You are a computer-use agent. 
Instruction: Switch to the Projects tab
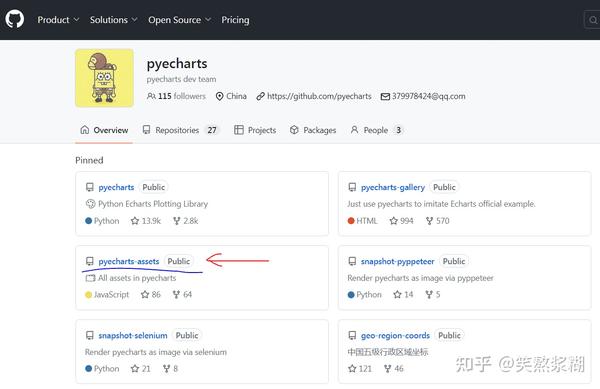coord(255,130)
